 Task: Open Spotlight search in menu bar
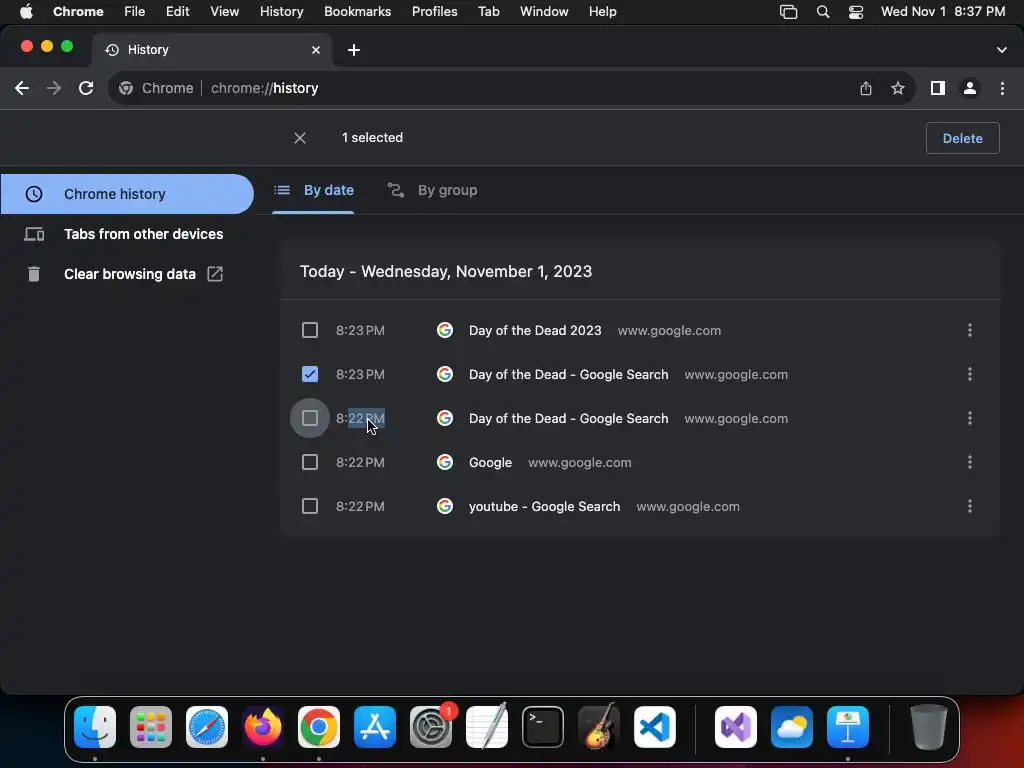pyautogui.click(x=823, y=12)
